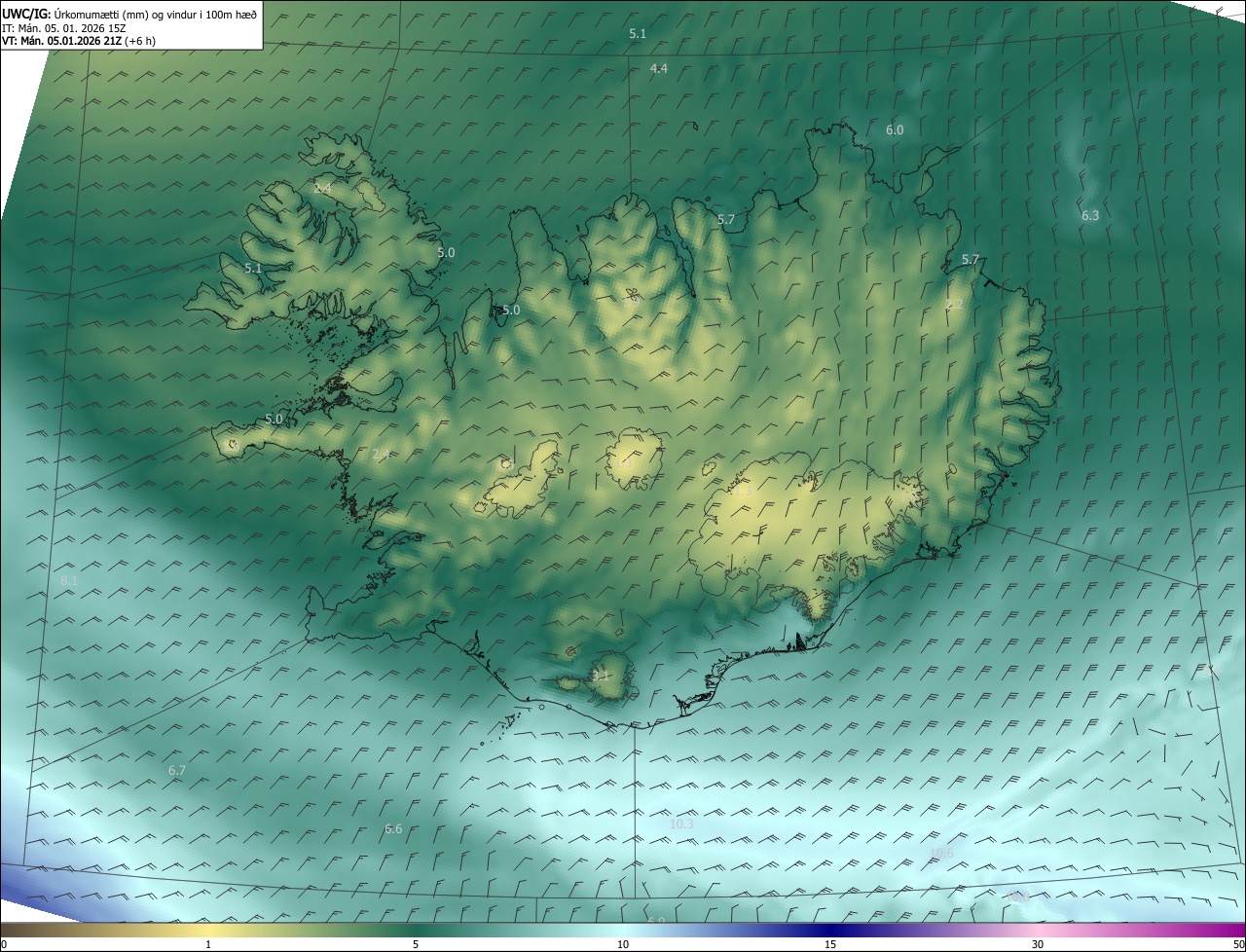The height and width of the screenshot is (952, 1246).
Task: Click the "UWC/IG: Úrkomumætti (mm)" title line
Action: coord(128,14)
